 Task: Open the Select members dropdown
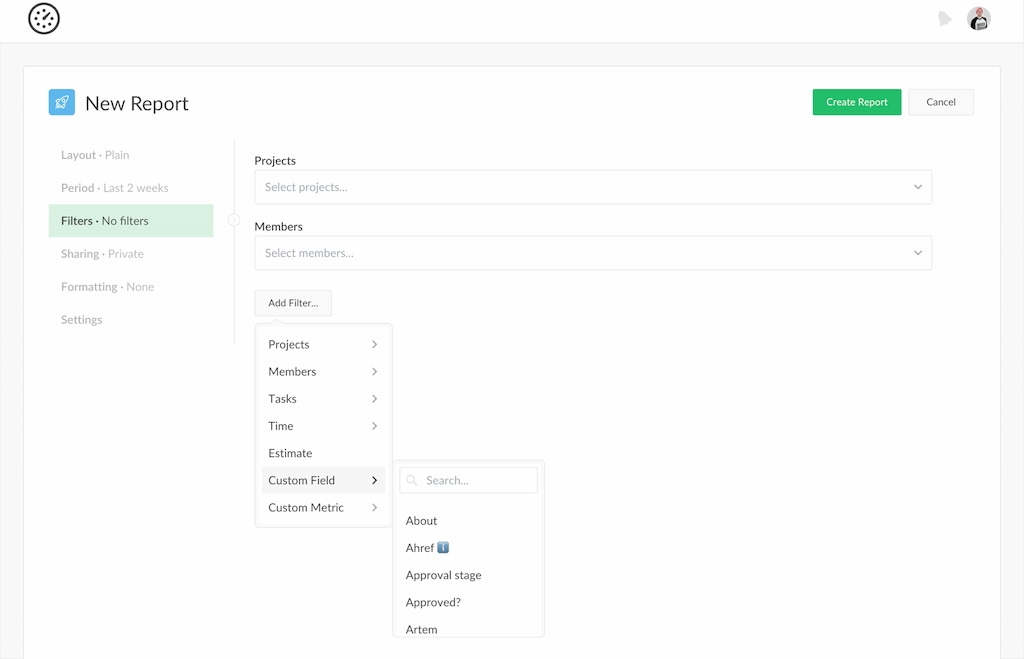(592, 253)
